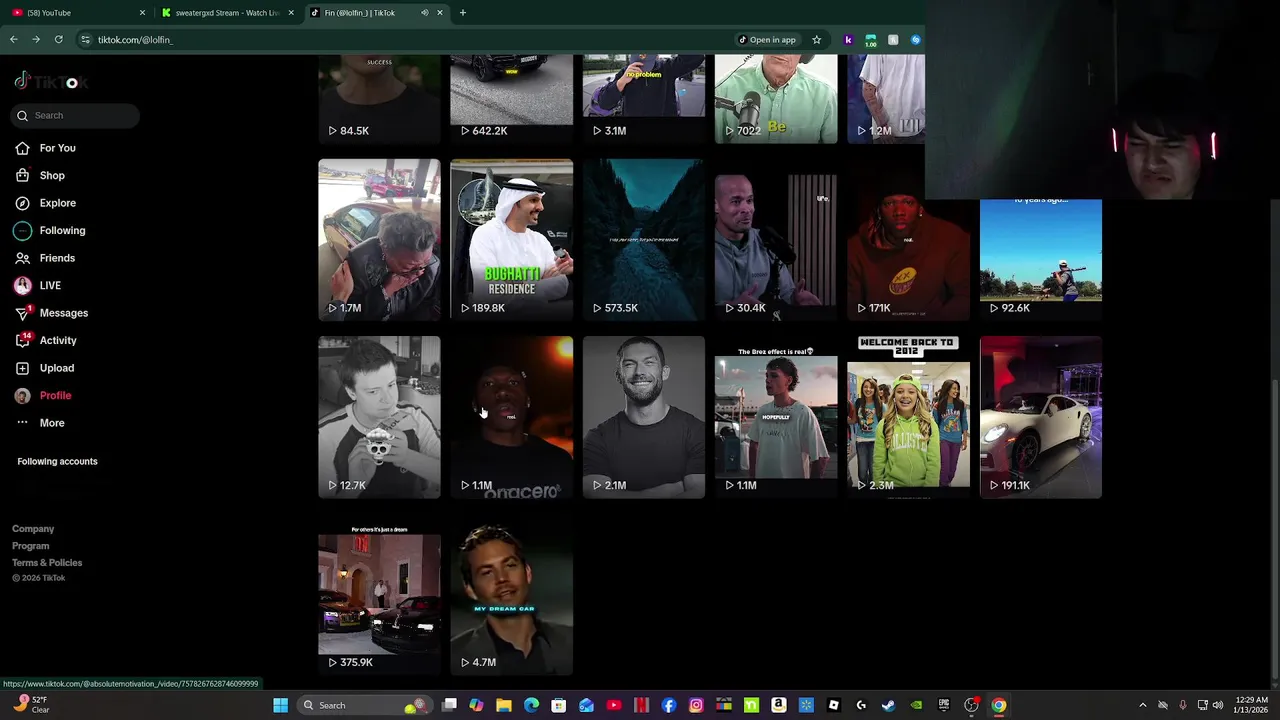The height and width of the screenshot is (720, 1280).
Task: Click the teal 1.00 extension icon
Action: point(871,40)
